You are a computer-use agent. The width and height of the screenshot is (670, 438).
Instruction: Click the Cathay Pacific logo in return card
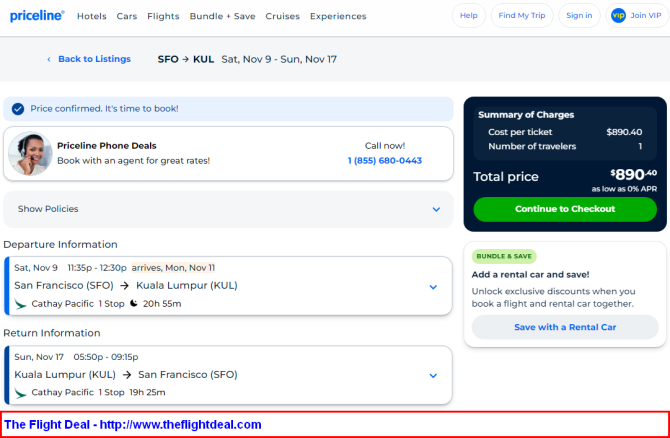click(x=20, y=392)
